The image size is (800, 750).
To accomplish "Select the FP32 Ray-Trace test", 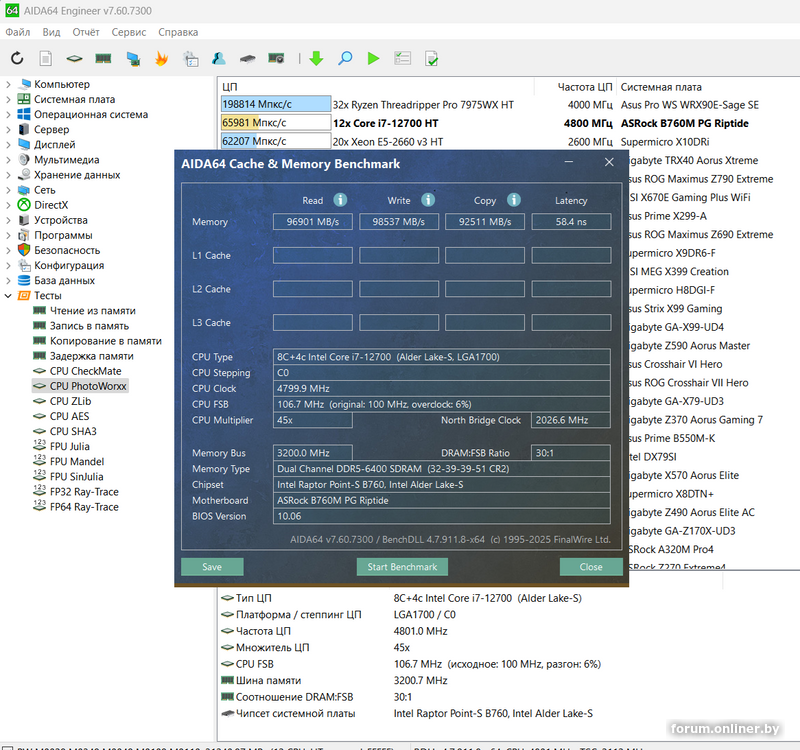I will 84,492.
